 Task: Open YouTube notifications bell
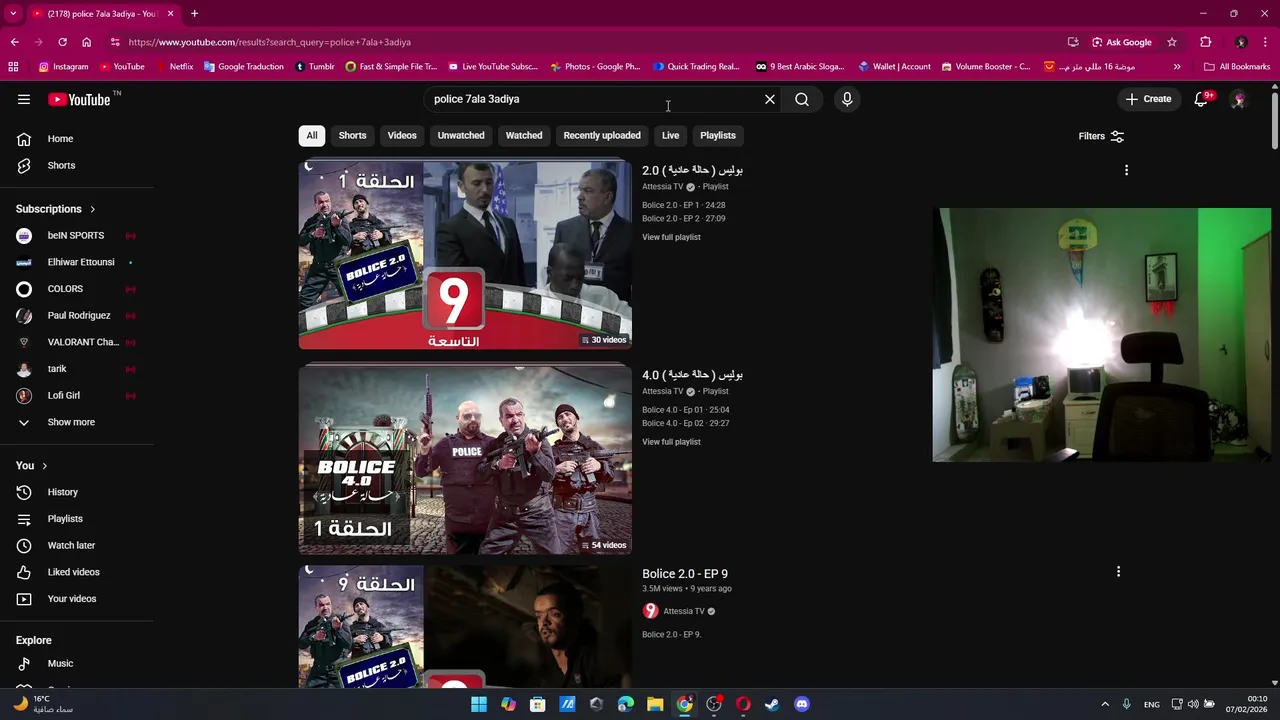click(1203, 99)
